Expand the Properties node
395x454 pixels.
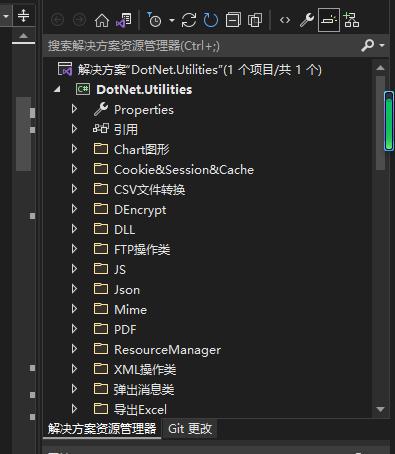click(74, 109)
